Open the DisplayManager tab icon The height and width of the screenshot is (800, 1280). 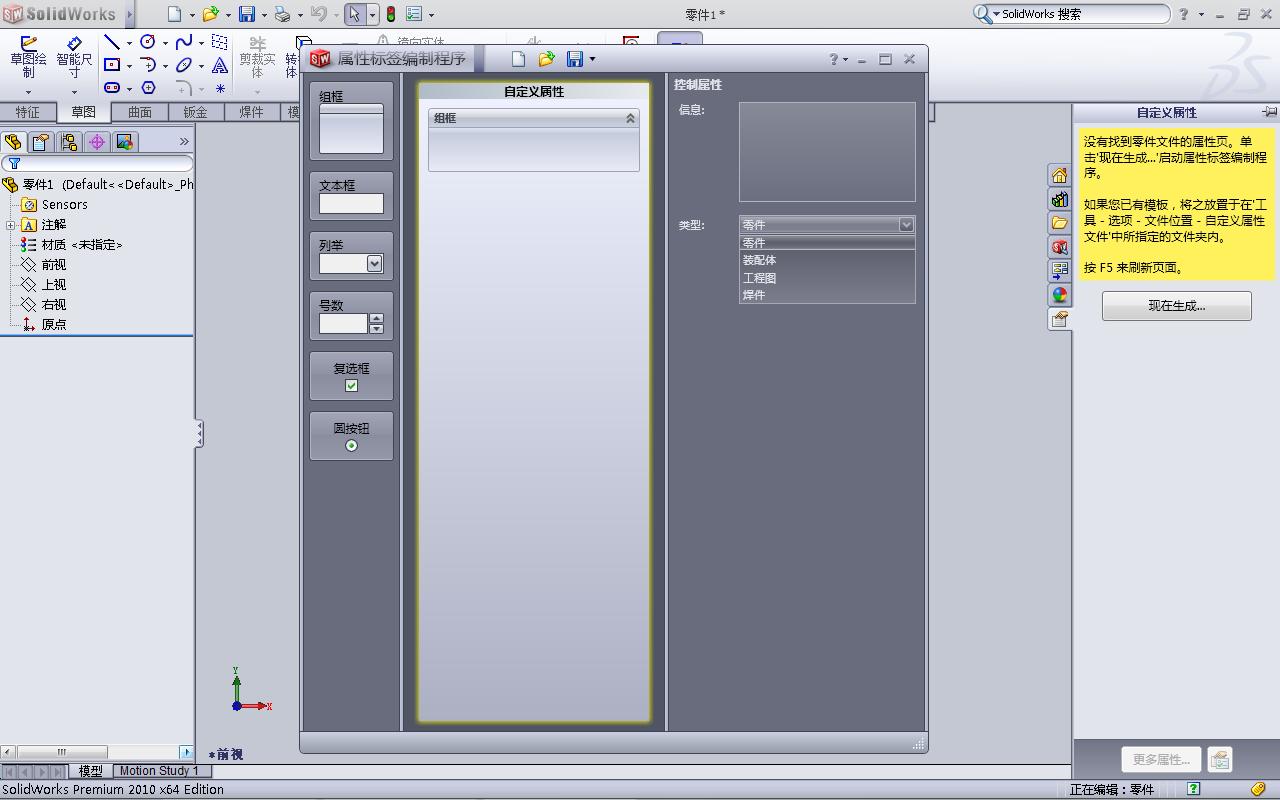[x=125, y=142]
